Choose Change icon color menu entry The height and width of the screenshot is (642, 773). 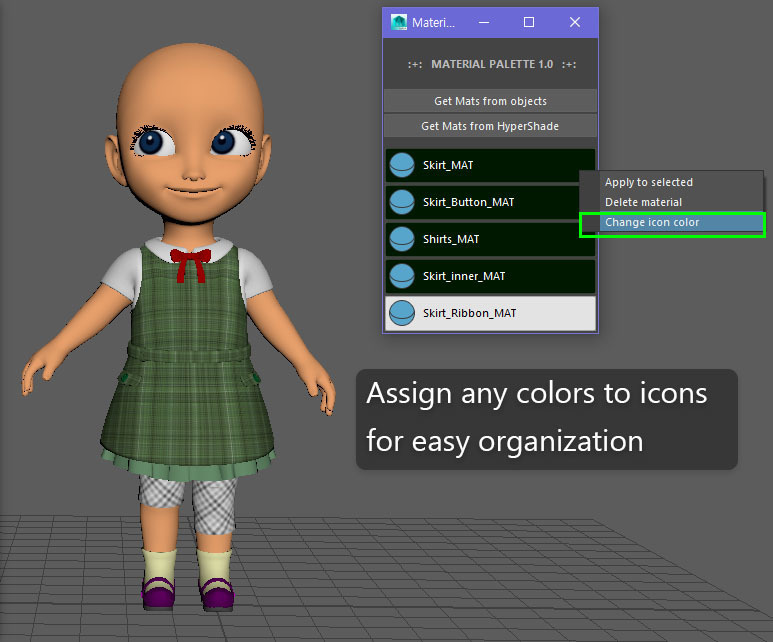672,222
